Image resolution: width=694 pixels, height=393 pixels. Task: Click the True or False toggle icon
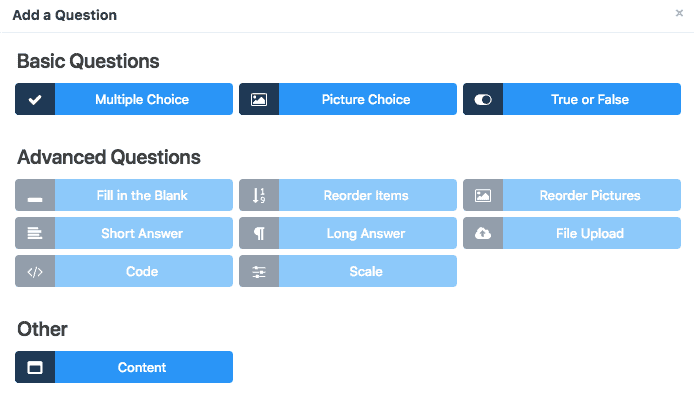click(x=483, y=100)
